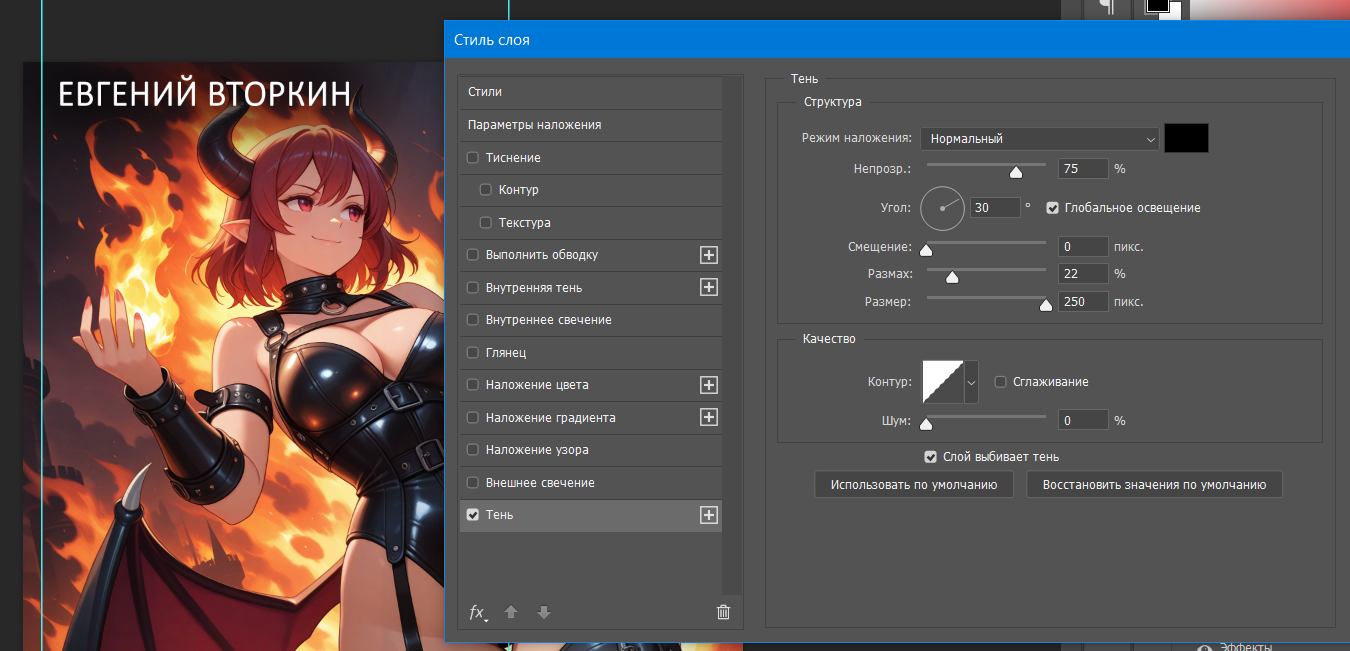
Task: Click Использовать по умолчанию button
Action: pos(914,485)
